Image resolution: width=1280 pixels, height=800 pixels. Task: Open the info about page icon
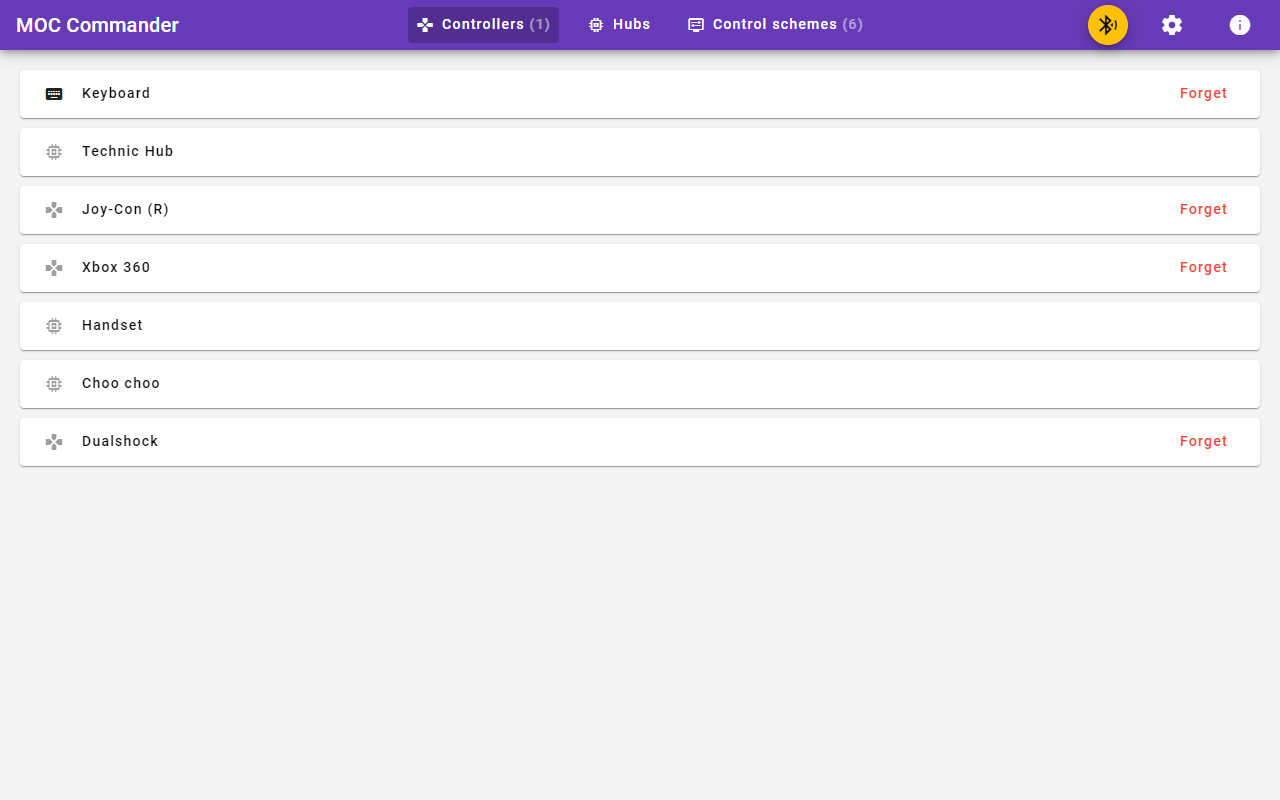(1240, 25)
